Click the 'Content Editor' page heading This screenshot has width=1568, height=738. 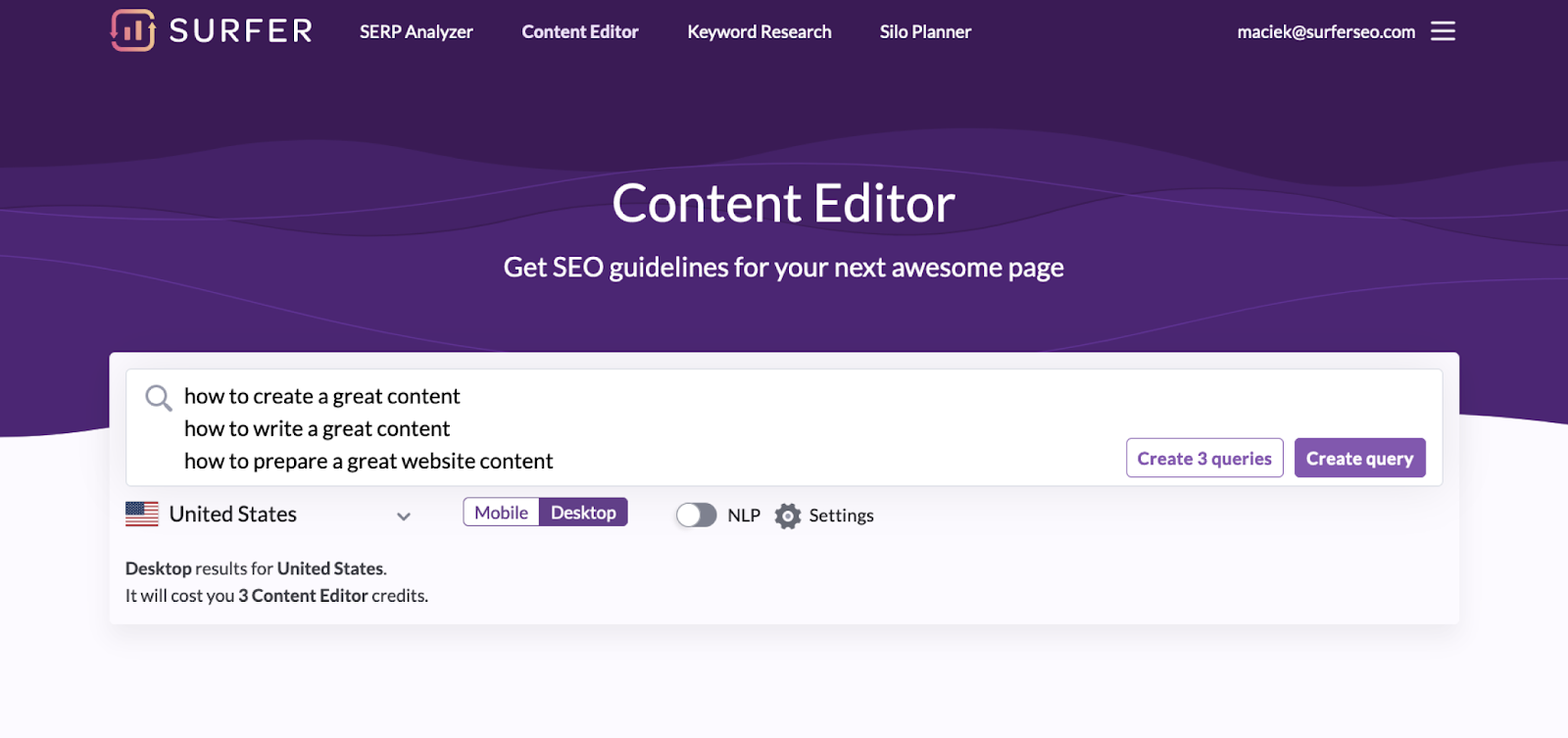[x=784, y=204]
